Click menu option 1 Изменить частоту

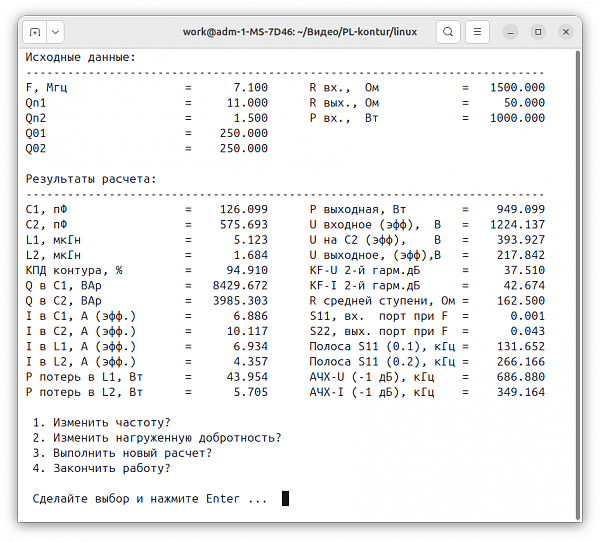pos(100,422)
